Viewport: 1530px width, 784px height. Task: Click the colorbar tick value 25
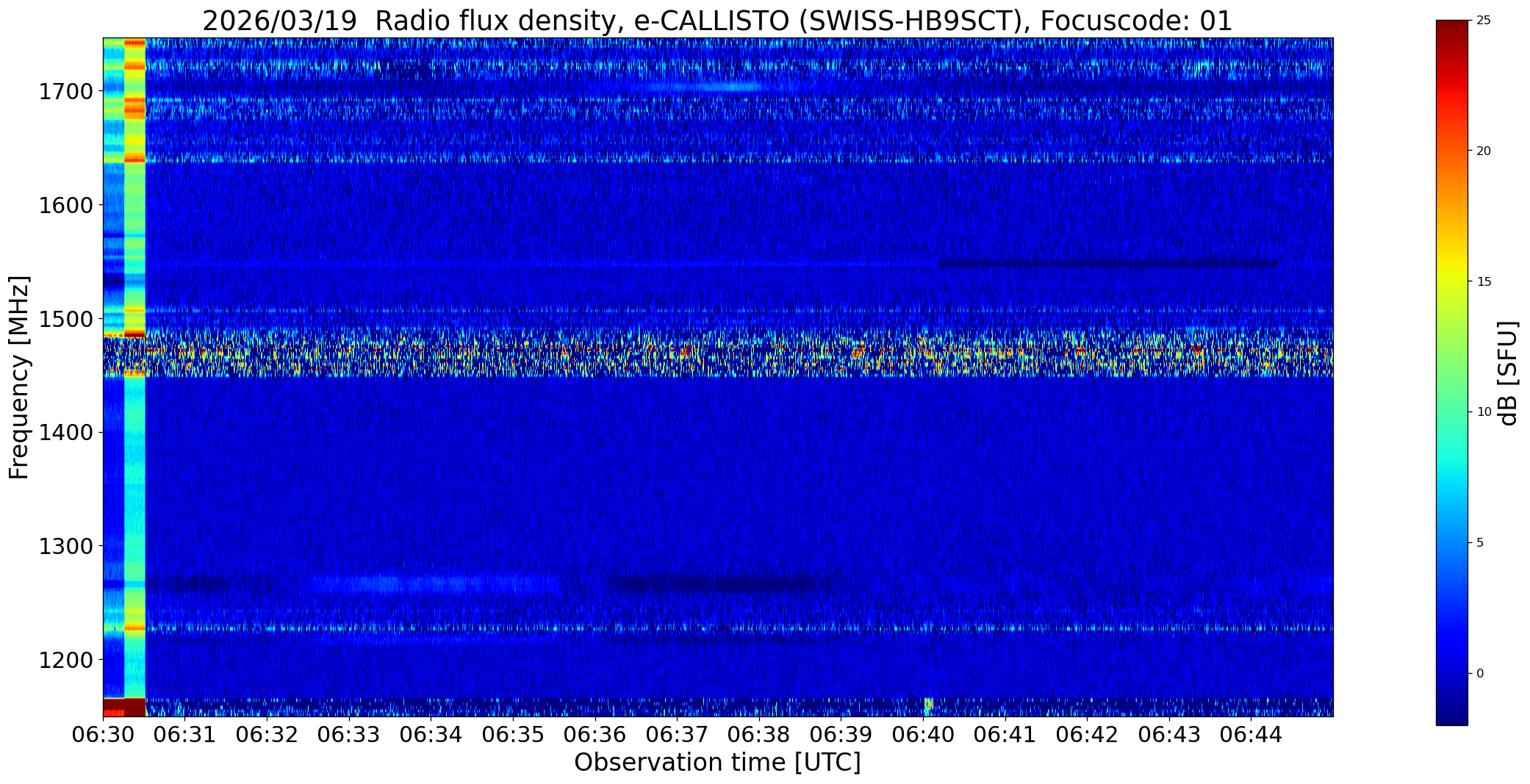[1484, 21]
